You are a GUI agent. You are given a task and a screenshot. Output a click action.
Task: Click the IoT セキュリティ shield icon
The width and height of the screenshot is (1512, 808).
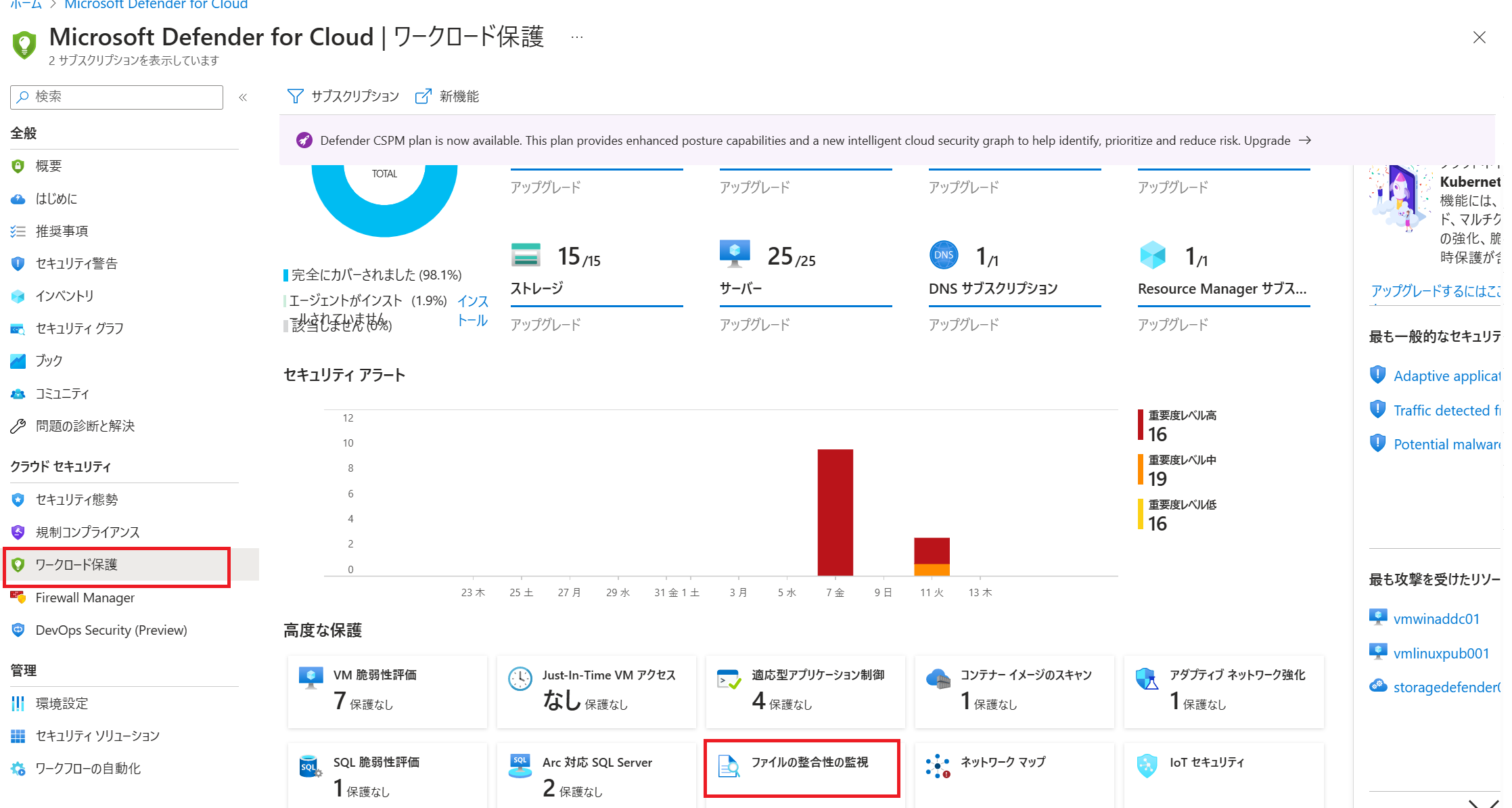tap(1147, 766)
